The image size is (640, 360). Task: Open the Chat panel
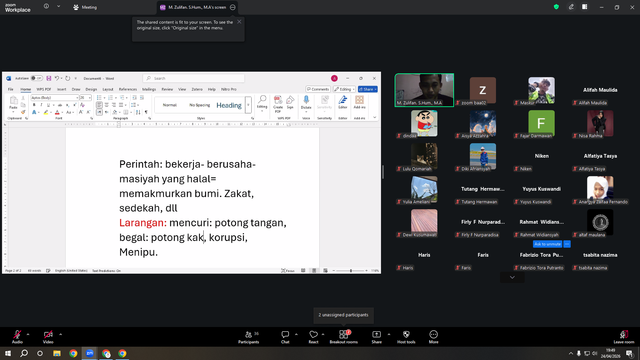tap(285, 337)
